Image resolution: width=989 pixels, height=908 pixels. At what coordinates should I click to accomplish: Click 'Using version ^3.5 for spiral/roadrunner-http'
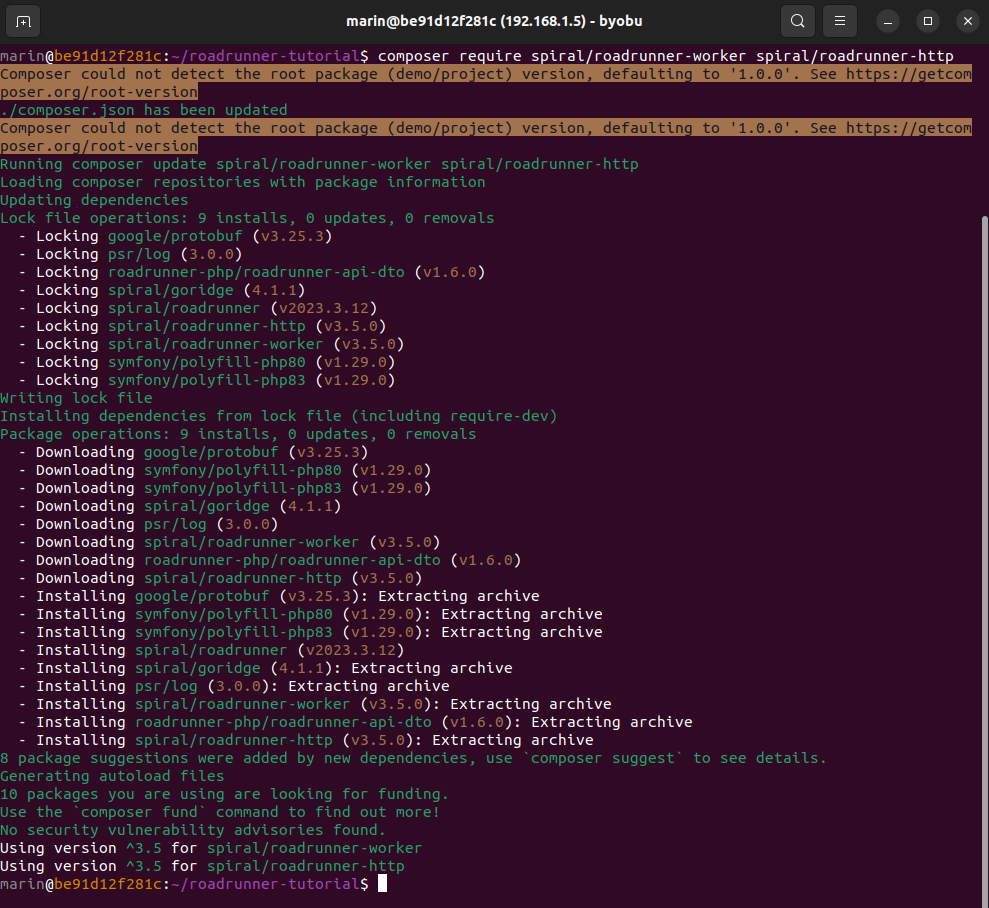coord(202,866)
